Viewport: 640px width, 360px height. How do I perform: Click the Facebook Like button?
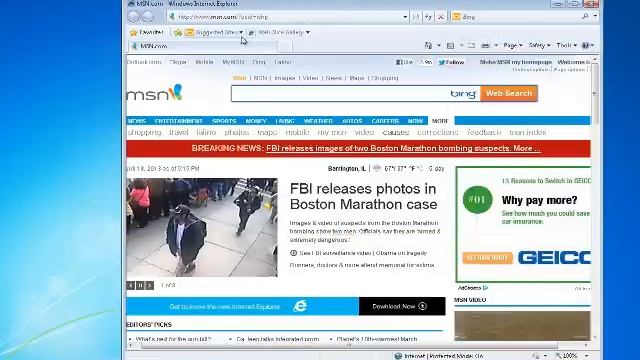[x=404, y=62]
